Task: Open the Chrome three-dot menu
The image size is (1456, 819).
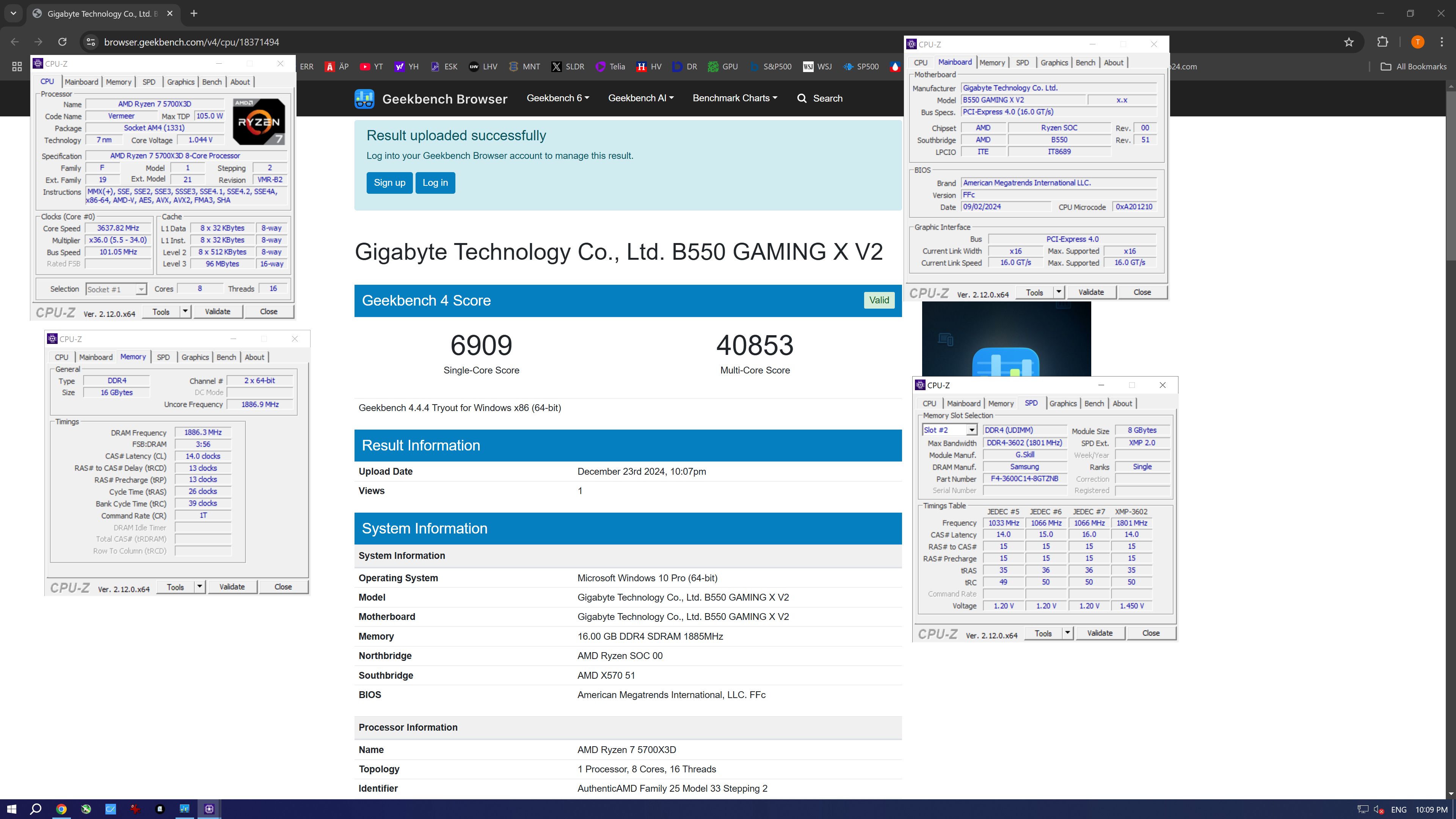Action: pyautogui.click(x=1442, y=42)
